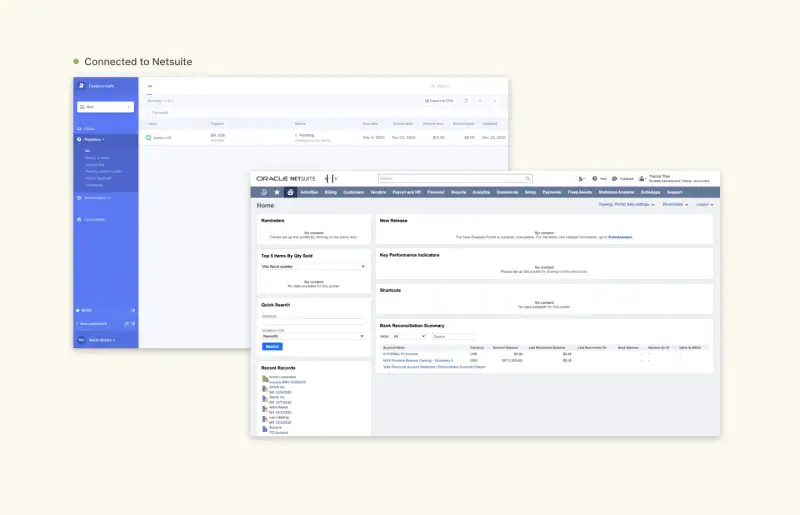This screenshot has width=800, height=515.
Task: Click the New button in the blue sidebar
Action: (x=105, y=106)
